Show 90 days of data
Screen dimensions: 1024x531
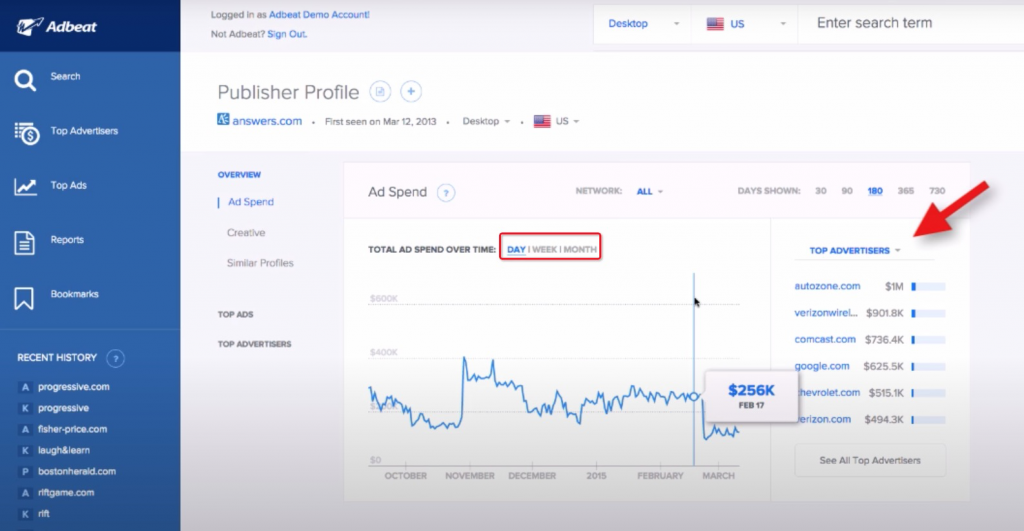pyautogui.click(x=847, y=191)
